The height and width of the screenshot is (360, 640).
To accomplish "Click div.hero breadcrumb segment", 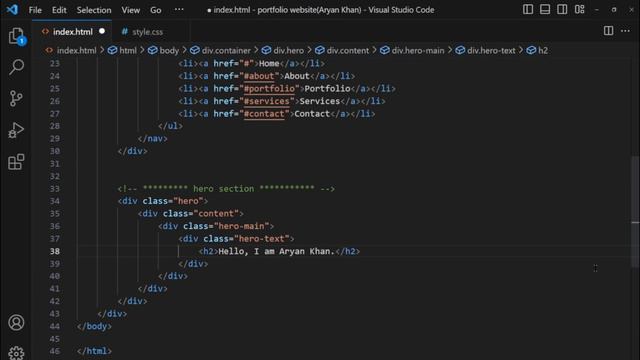I will click(x=288, y=50).
